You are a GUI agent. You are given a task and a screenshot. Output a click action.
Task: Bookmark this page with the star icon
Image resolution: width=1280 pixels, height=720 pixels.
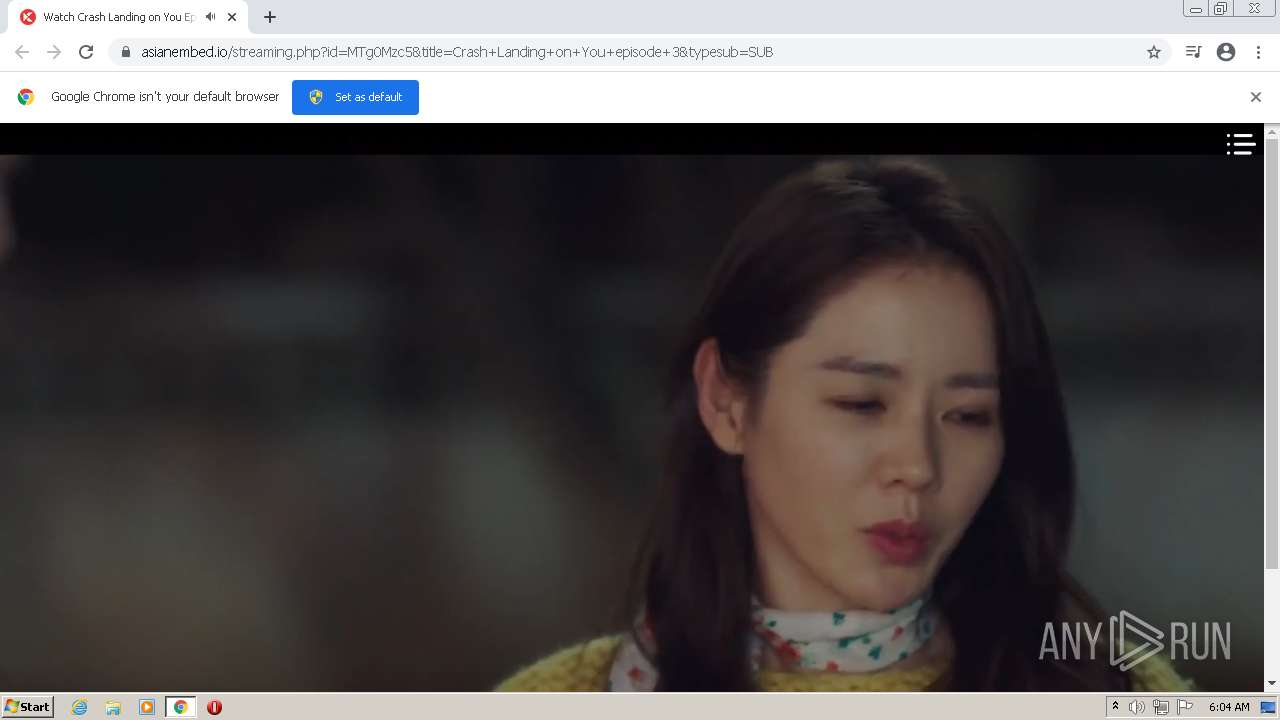point(1153,52)
